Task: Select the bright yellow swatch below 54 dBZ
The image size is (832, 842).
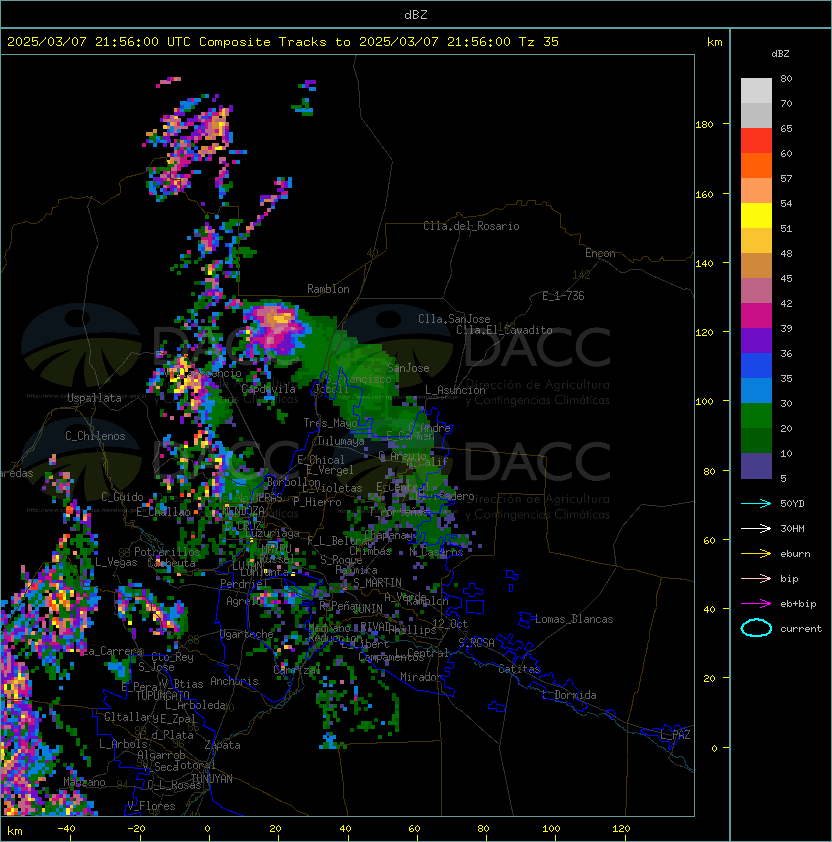Action: (x=756, y=215)
